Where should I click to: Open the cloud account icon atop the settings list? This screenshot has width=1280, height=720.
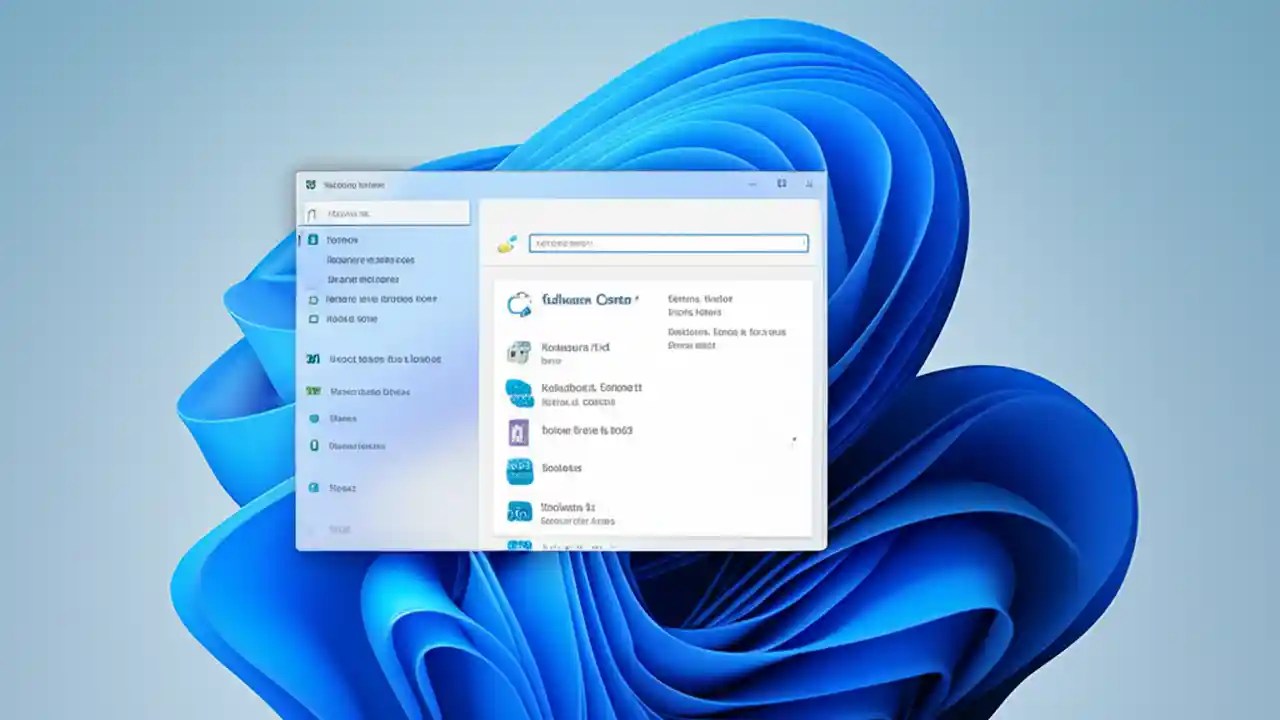[519, 303]
